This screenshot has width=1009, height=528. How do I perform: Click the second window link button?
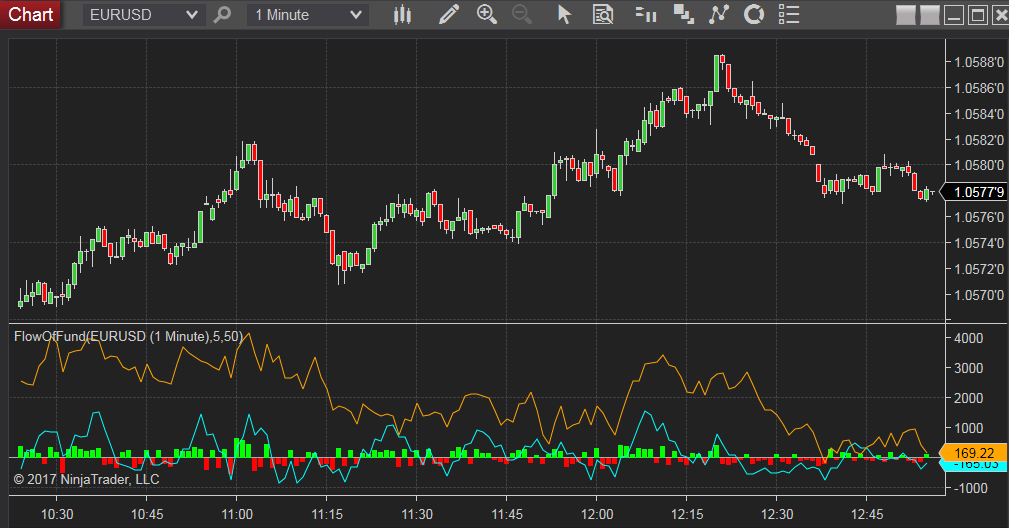(x=929, y=15)
